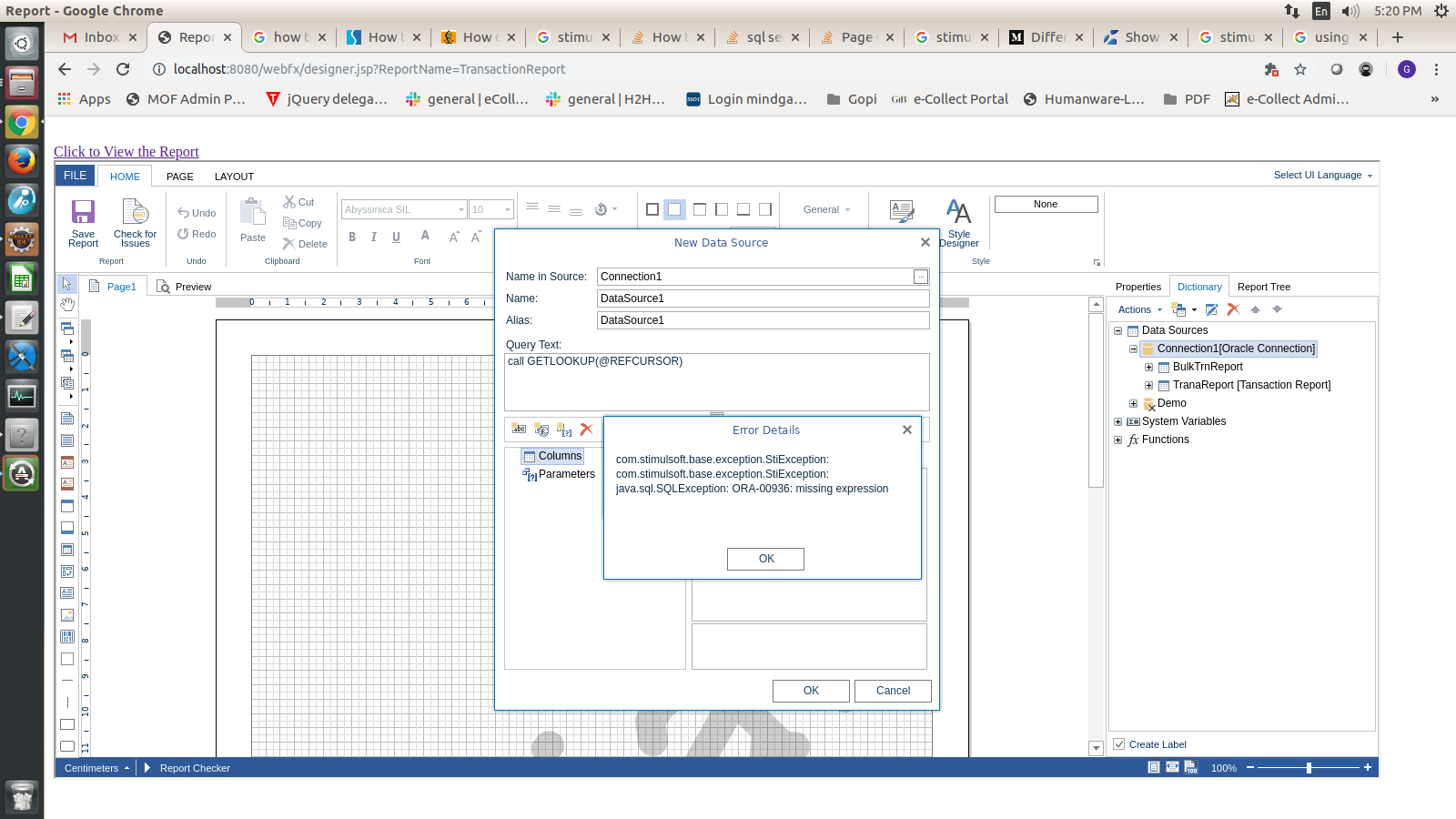Click the Cut scissors icon
The width and height of the screenshot is (1456, 819).
(289, 202)
